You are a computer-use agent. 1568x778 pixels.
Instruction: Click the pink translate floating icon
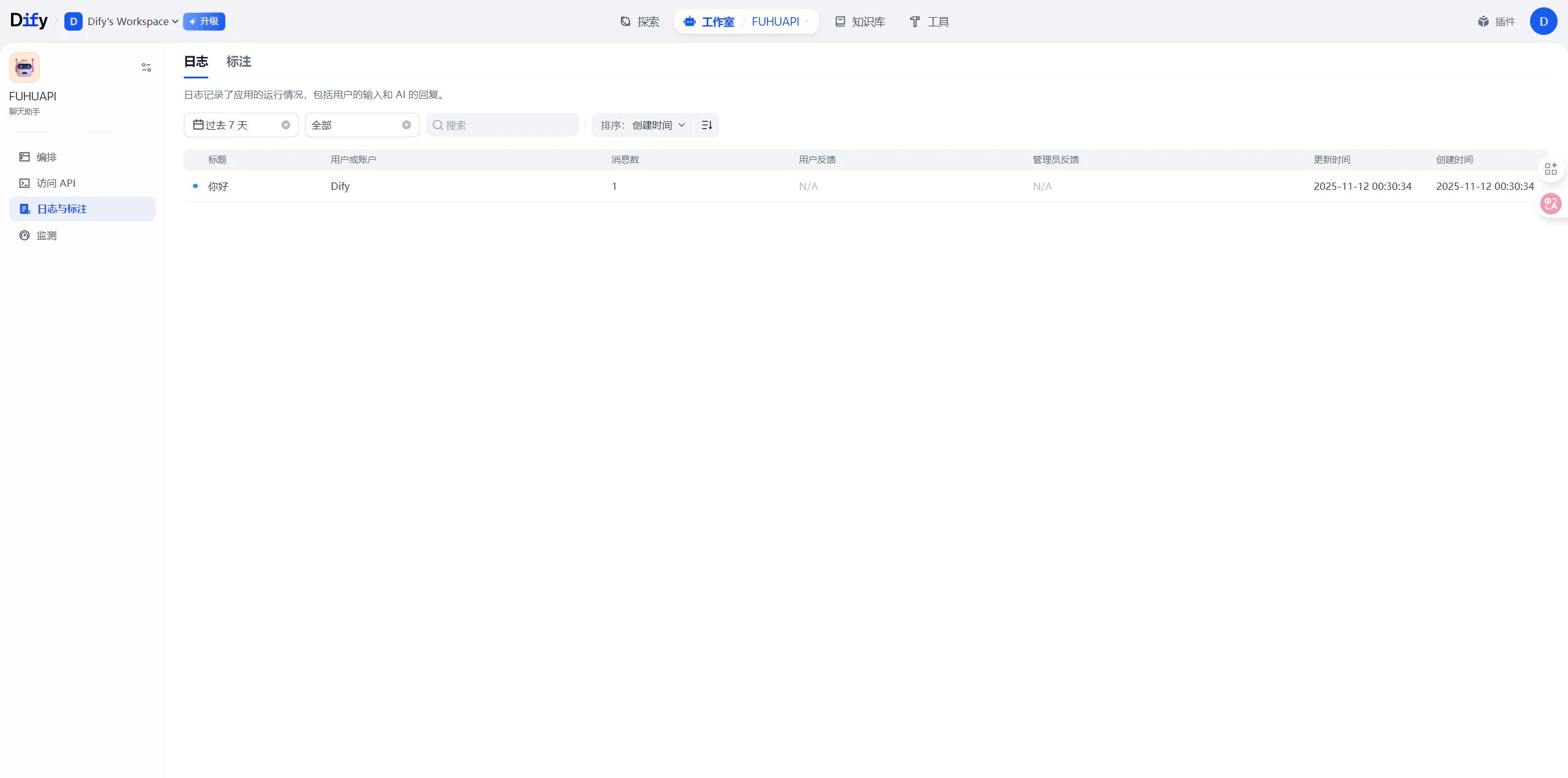coord(1551,203)
